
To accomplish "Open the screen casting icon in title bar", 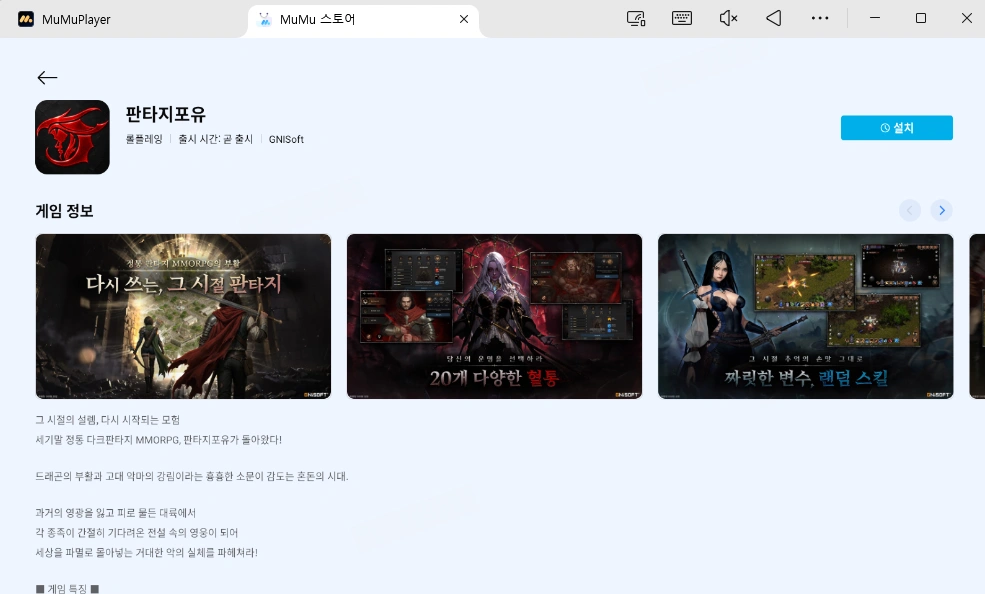I will (x=636, y=18).
